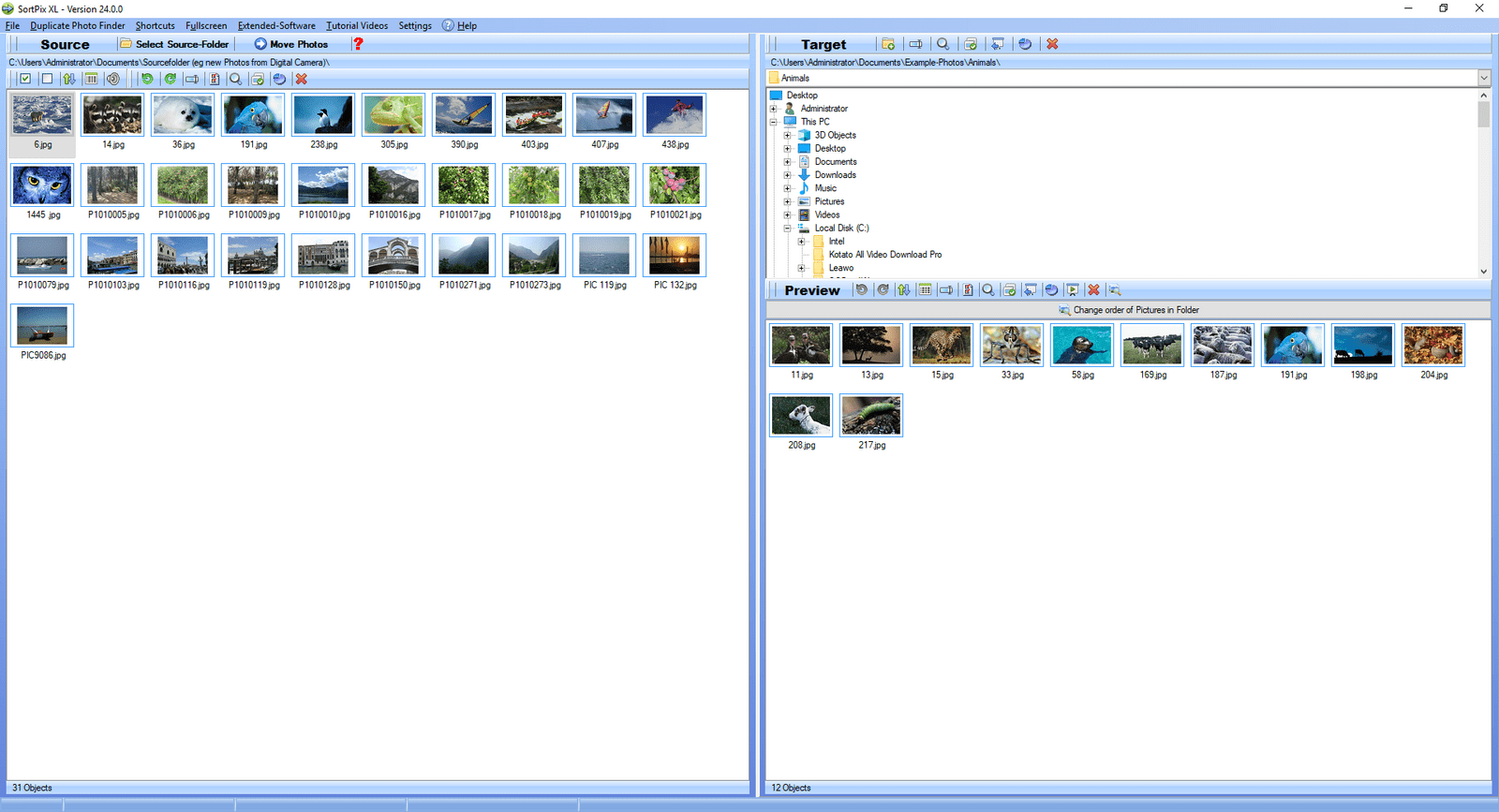The width and height of the screenshot is (1499, 812).
Task: Click the sort arrows icon in Source toolbar
Action: point(69,80)
